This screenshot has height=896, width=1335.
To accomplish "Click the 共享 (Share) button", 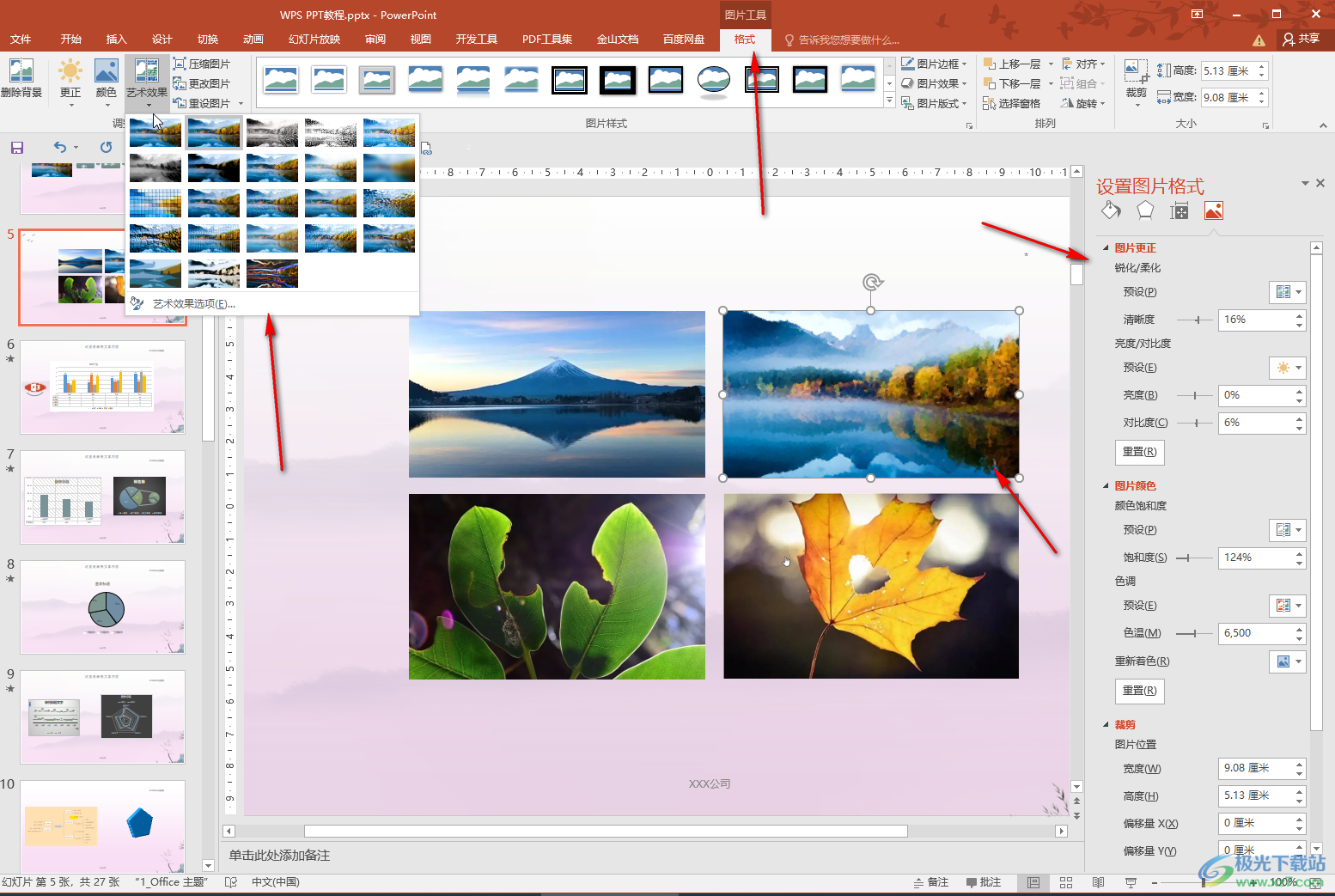I will pos(1301,39).
